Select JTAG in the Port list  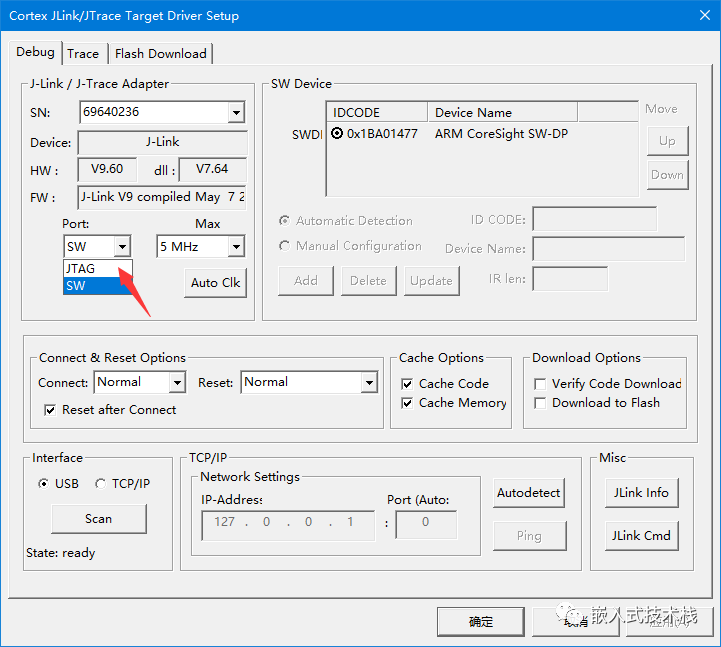(97, 269)
